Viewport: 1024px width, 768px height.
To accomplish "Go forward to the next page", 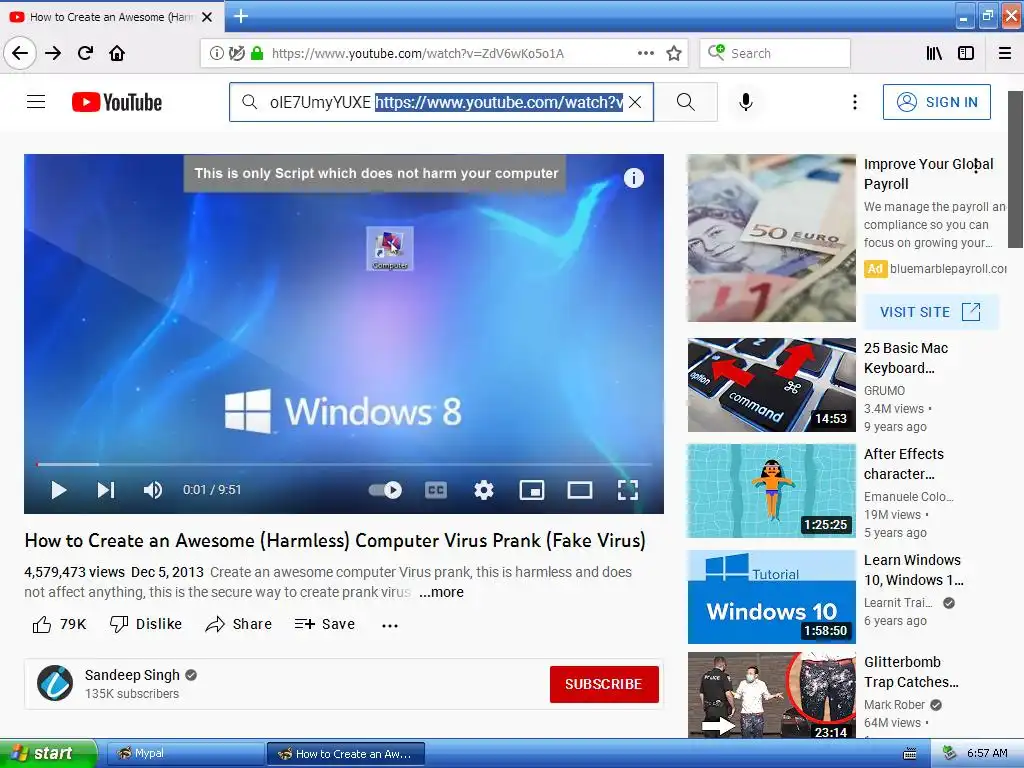I will click(53, 53).
